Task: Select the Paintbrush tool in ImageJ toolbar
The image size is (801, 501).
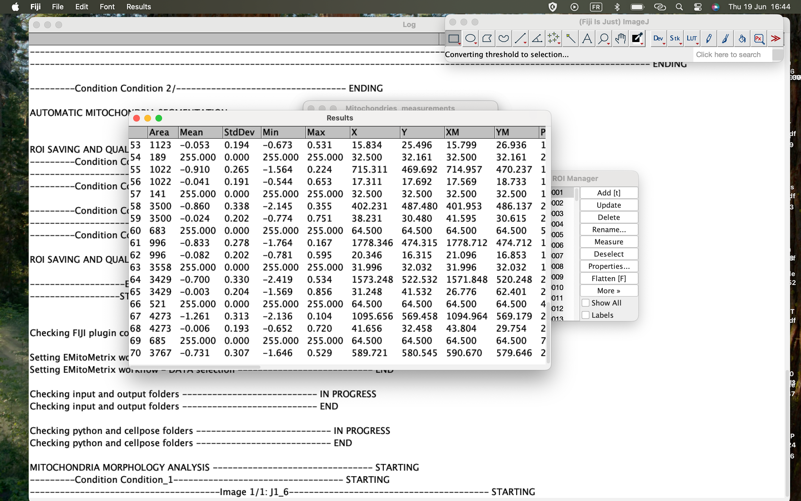Action: point(725,38)
